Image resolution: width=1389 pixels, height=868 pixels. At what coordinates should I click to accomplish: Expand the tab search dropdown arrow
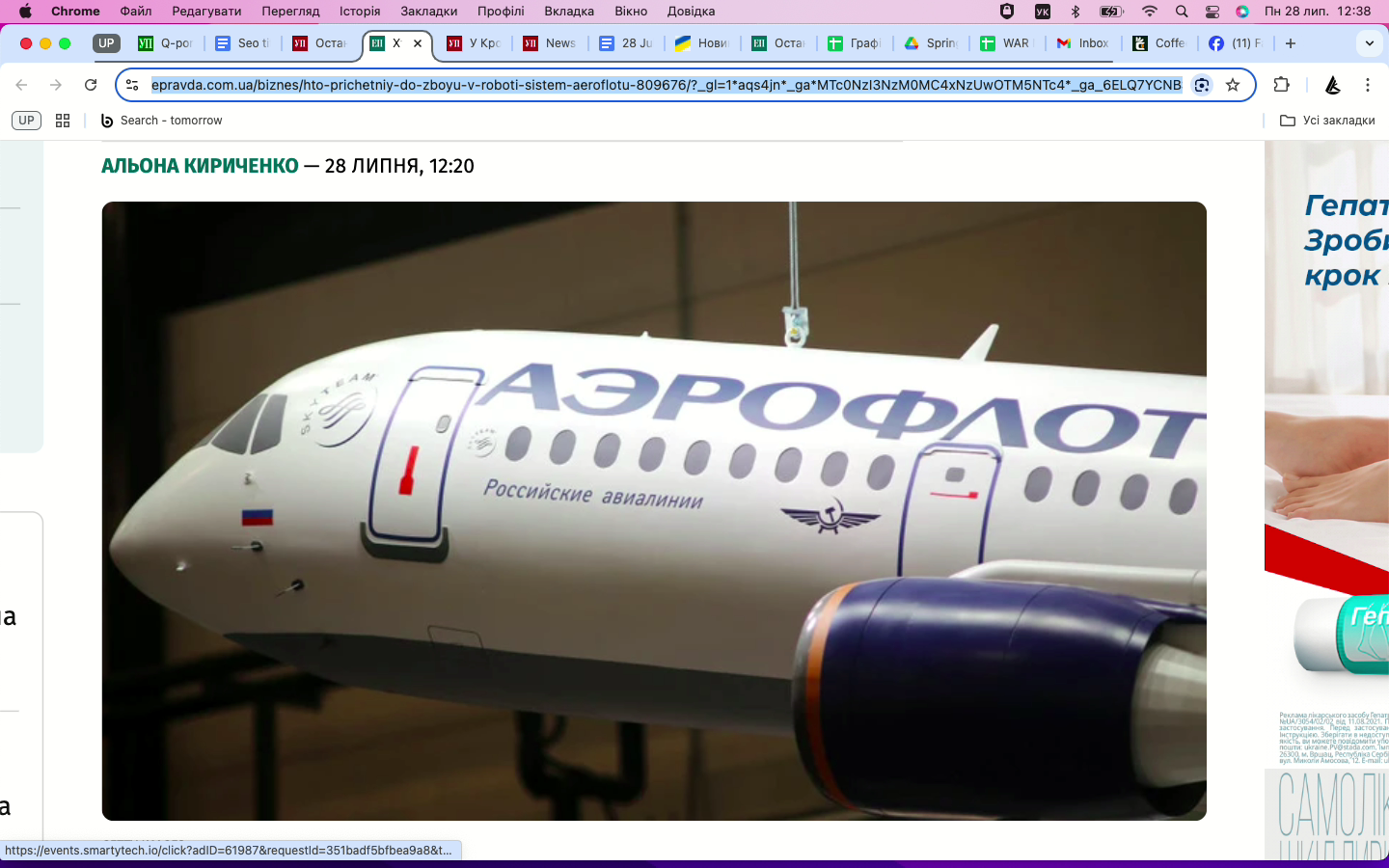click(1369, 43)
